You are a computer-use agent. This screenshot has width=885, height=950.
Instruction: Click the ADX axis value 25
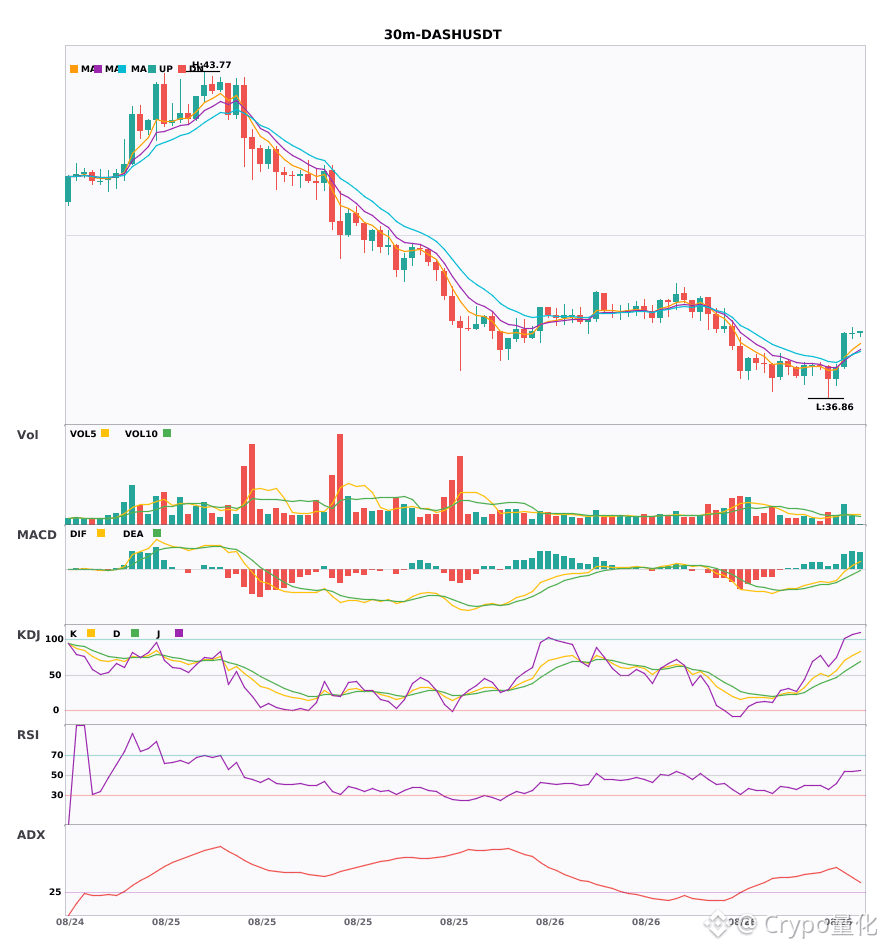pos(55,892)
